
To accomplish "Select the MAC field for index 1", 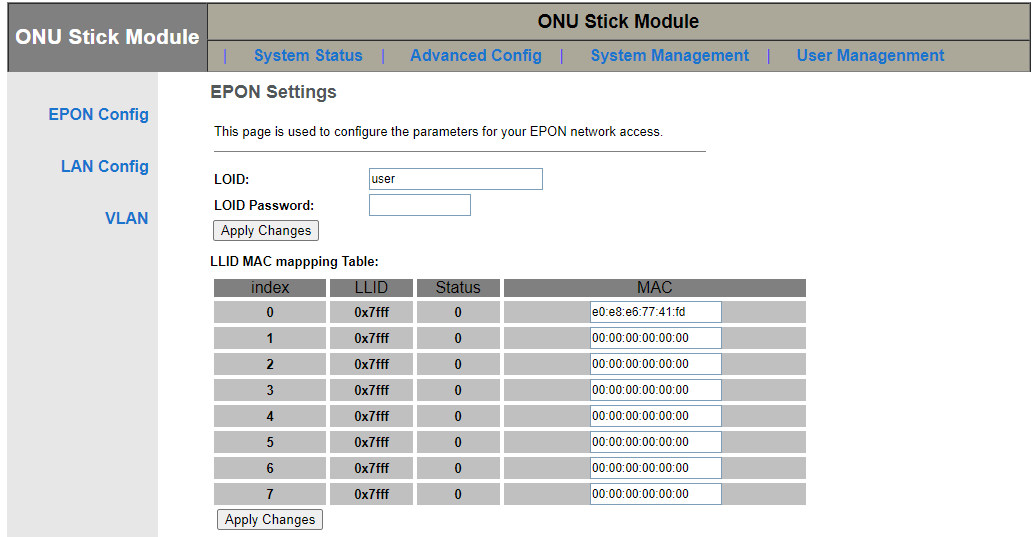I will [x=655, y=338].
